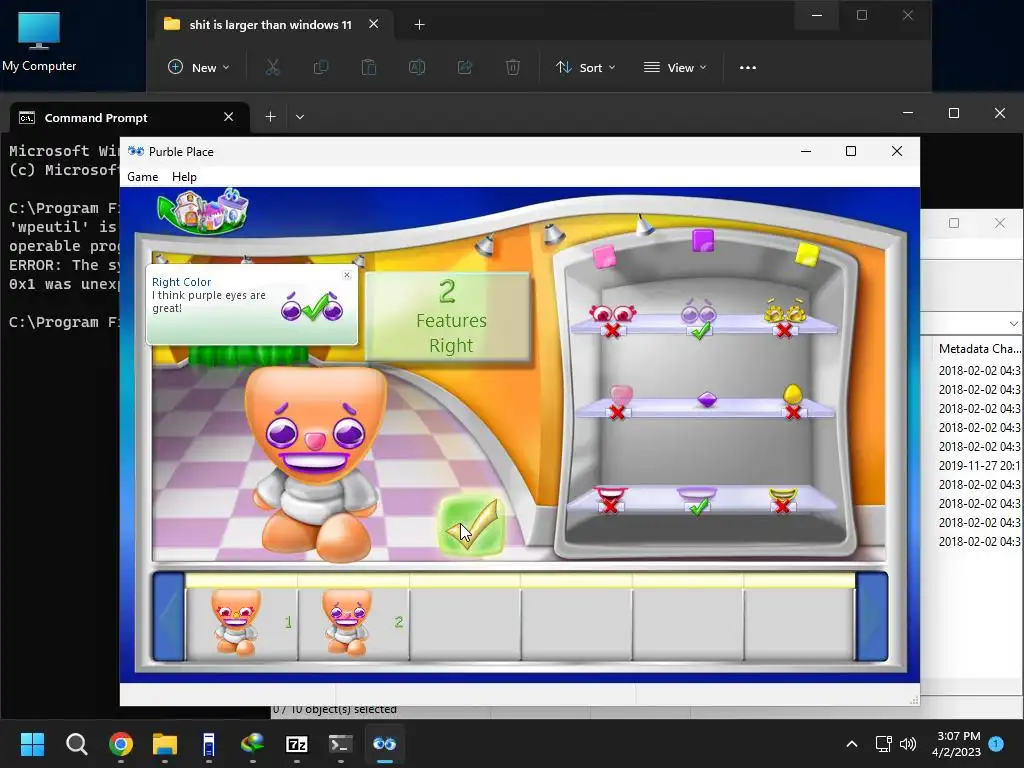The height and width of the screenshot is (768, 1024).
Task: Close the File Explorer folder tab
Action: (x=374, y=24)
